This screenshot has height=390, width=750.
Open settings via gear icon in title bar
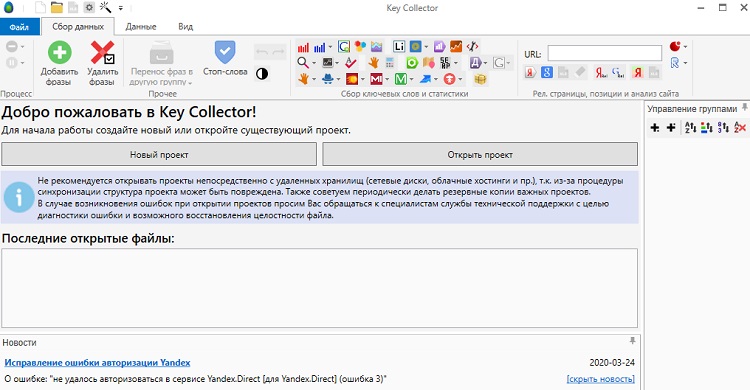tap(89, 8)
